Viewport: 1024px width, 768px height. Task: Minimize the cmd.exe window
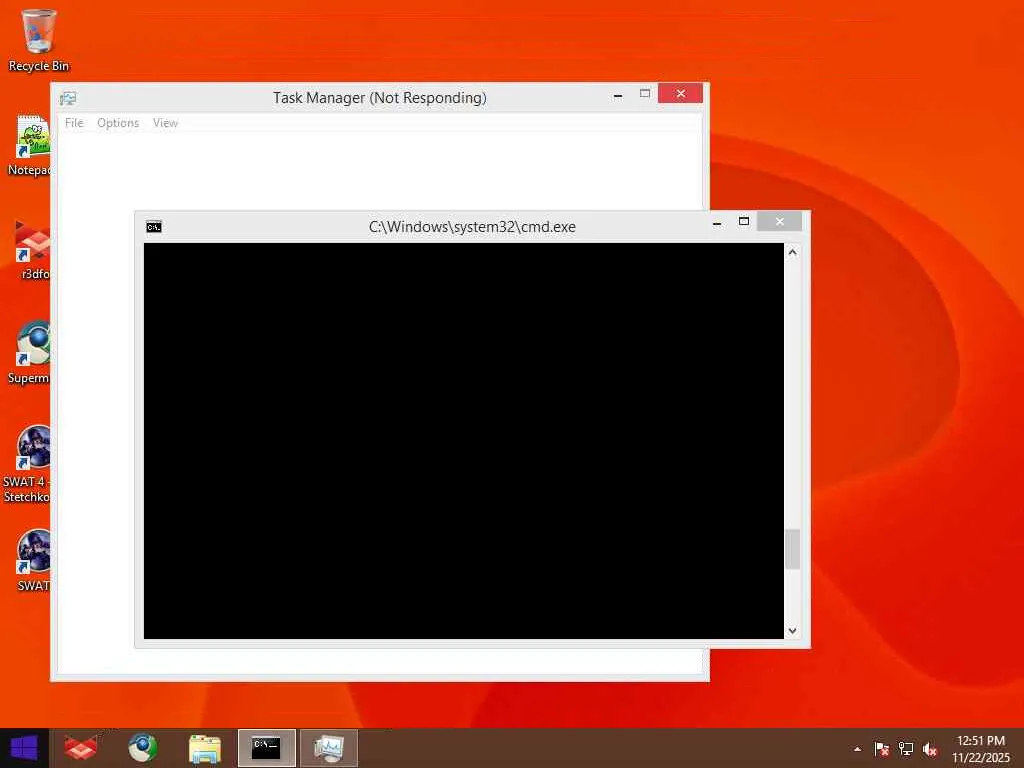(717, 223)
